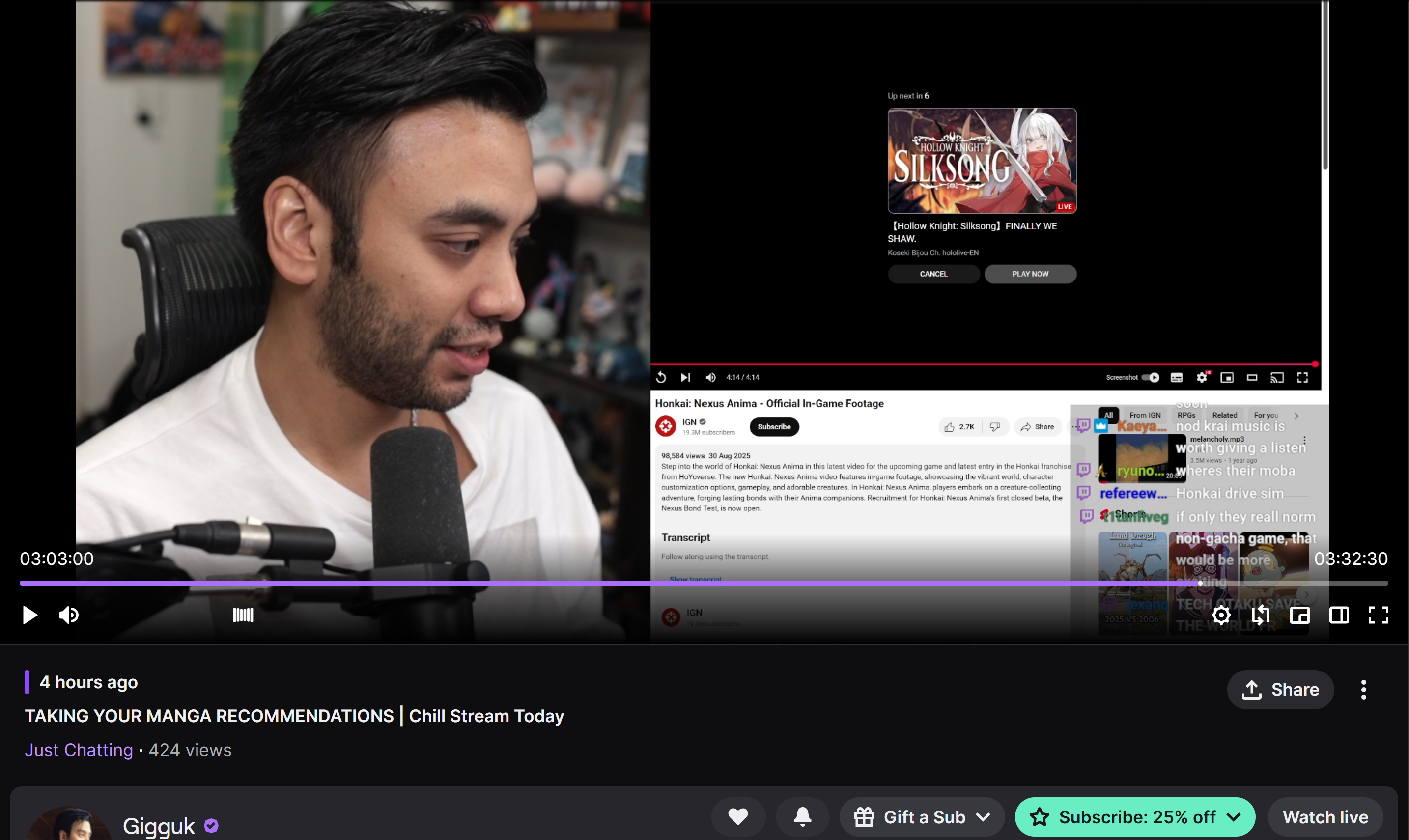The height and width of the screenshot is (840, 1409).
Task: Click the Screenshot label in YouTube controls
Action: coord(1122,377)
